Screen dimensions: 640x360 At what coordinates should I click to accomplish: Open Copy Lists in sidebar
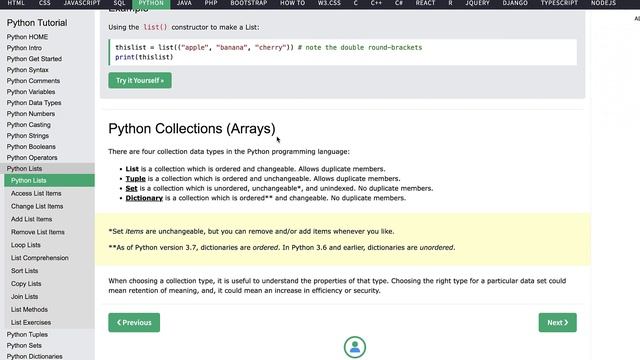[26, 284]
